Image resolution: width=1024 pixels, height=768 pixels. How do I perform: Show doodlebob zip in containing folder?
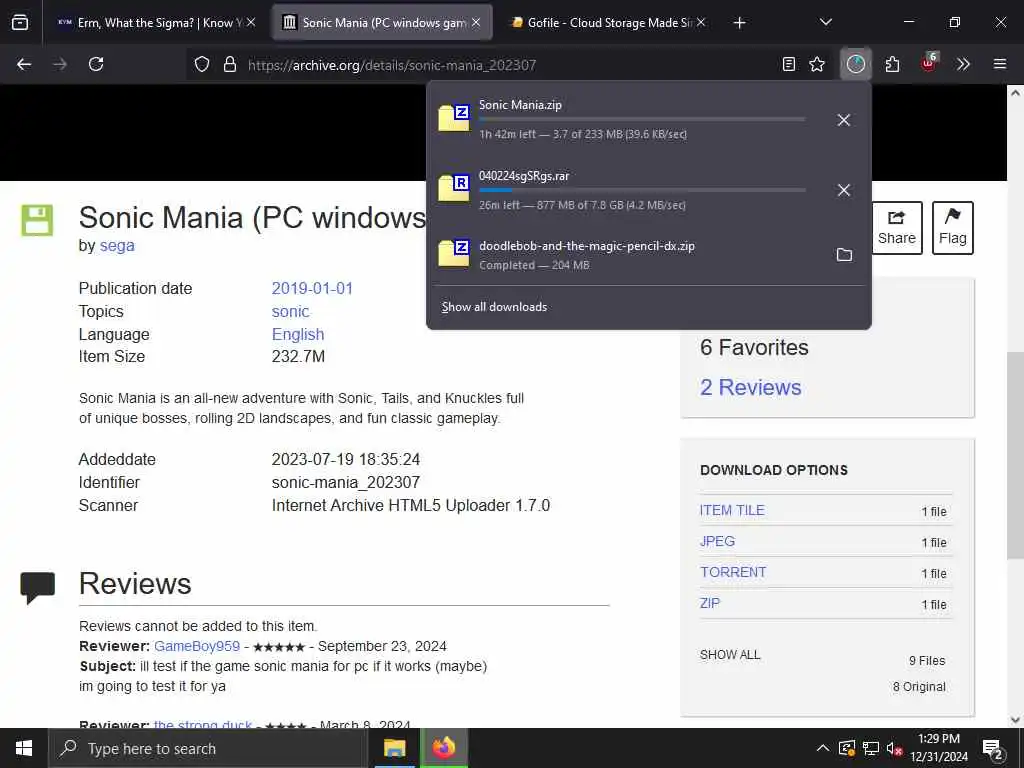tap(844, 255)
